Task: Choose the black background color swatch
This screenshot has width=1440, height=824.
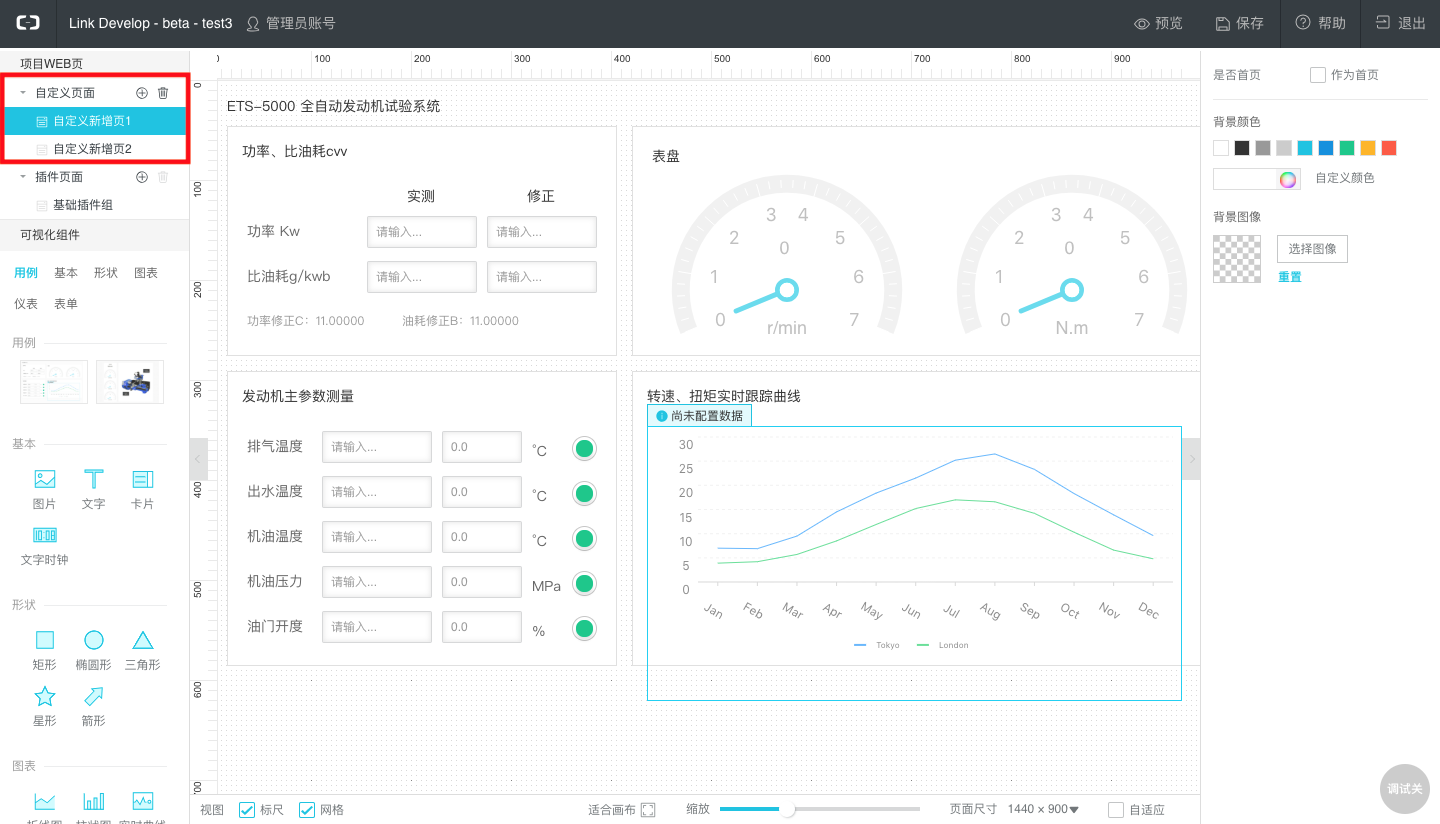Action: (x=1242, y=148)
